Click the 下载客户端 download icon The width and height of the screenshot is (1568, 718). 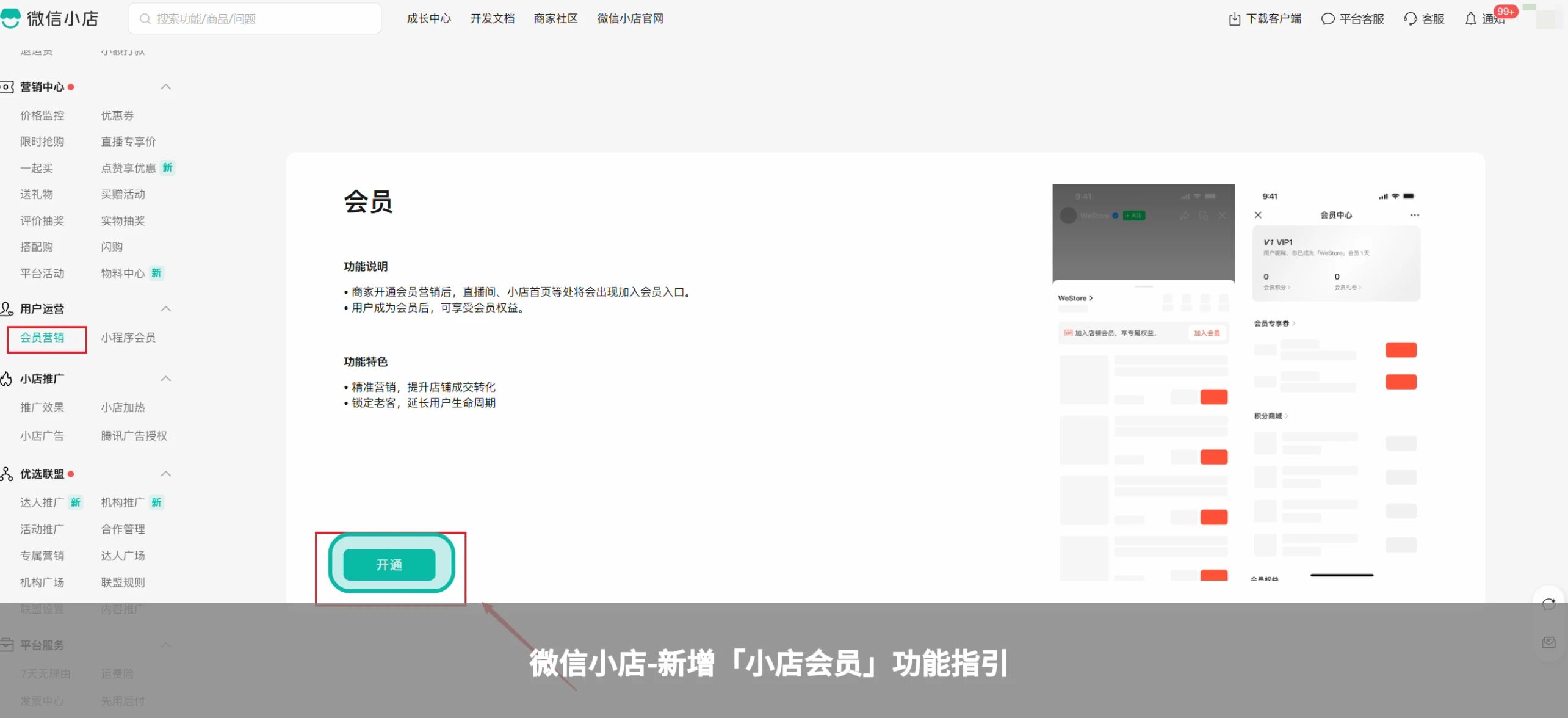pos(1234,19)
